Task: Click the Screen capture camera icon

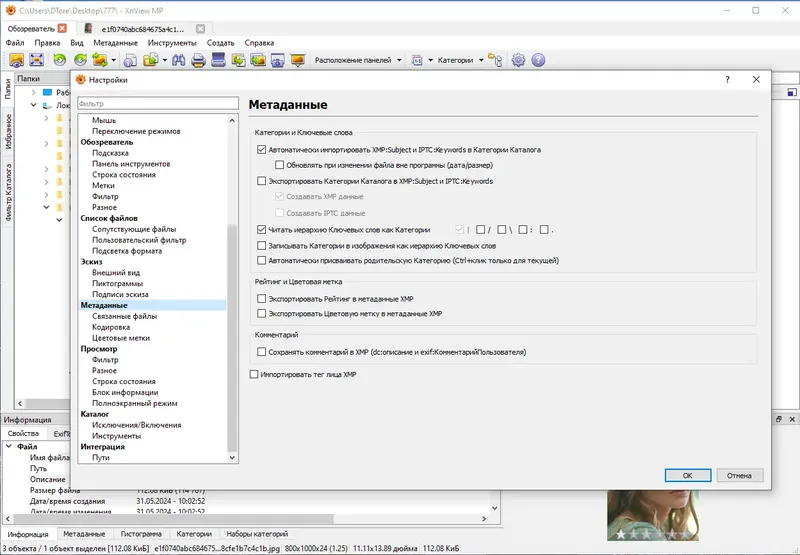Action: (278, 60)
